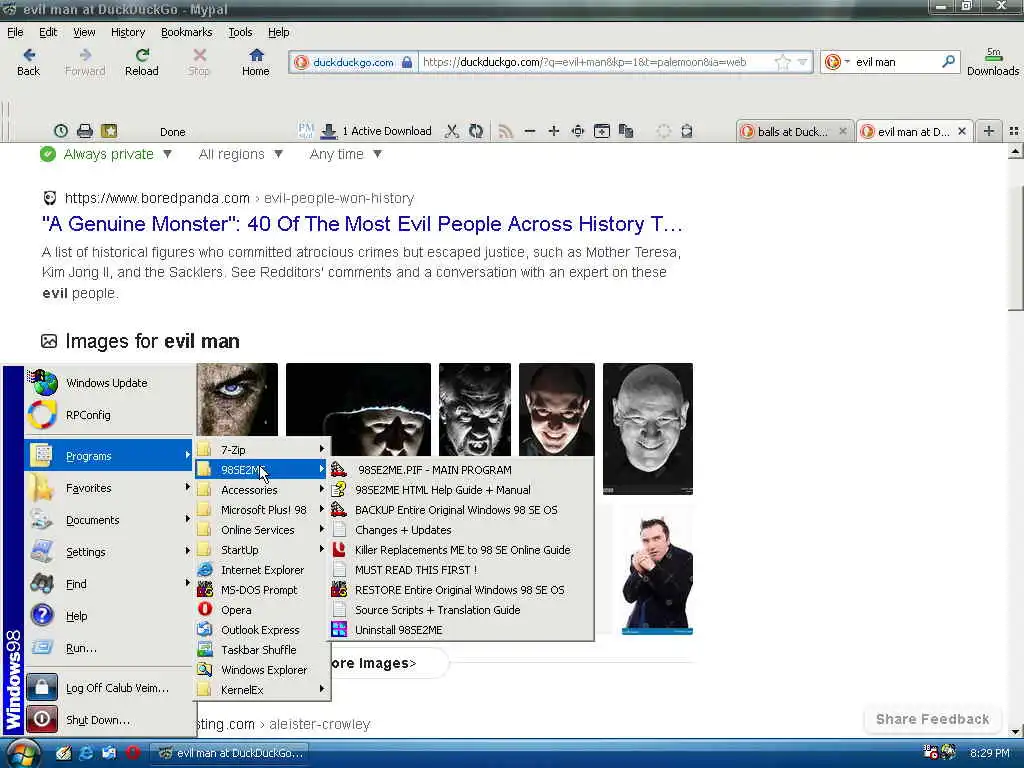The height and width of the screenshot is (768, 1024).
Task: Click the Back navigation arrow
Action: click(28, 62)
